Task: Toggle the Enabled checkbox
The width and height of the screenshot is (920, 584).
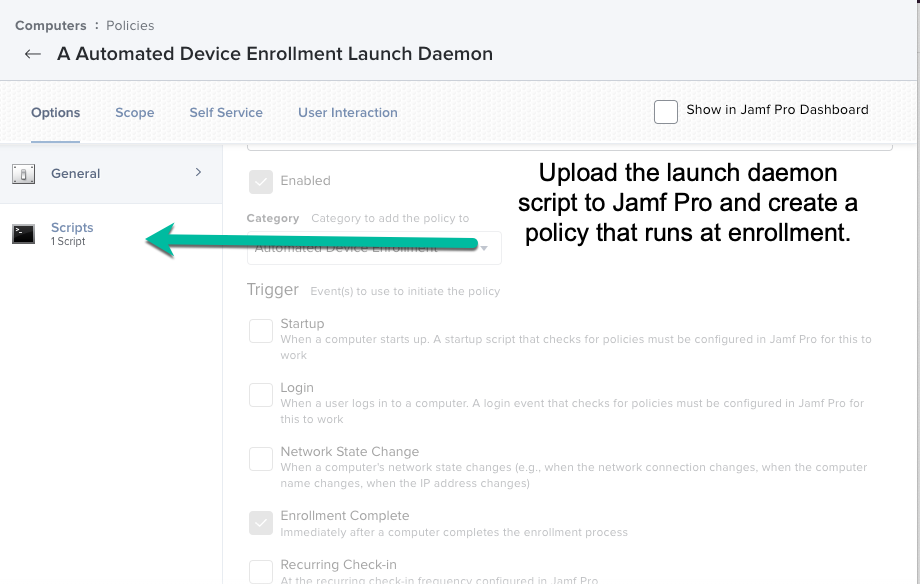Action: [x=261, y=182]
